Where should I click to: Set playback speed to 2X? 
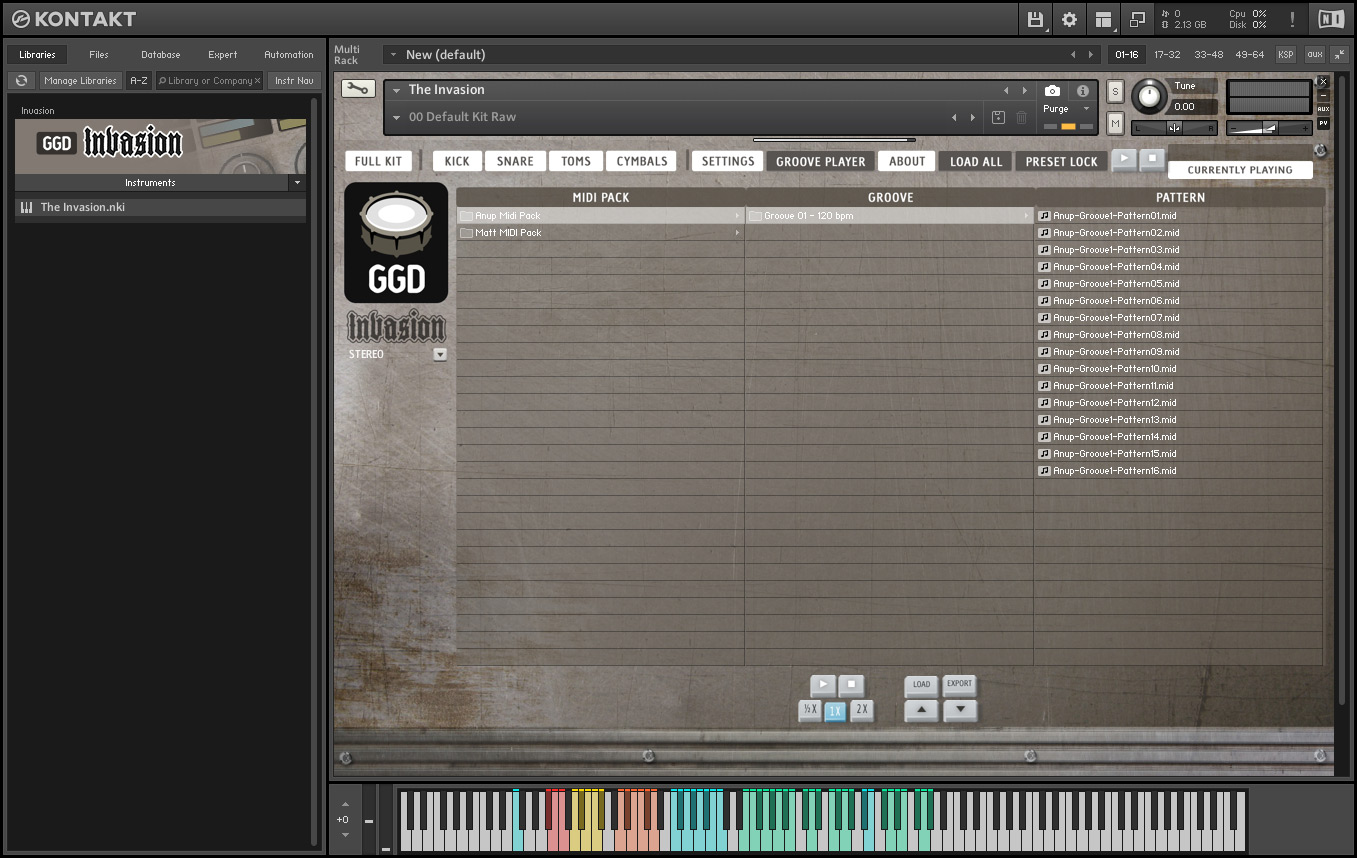point(862,711)
